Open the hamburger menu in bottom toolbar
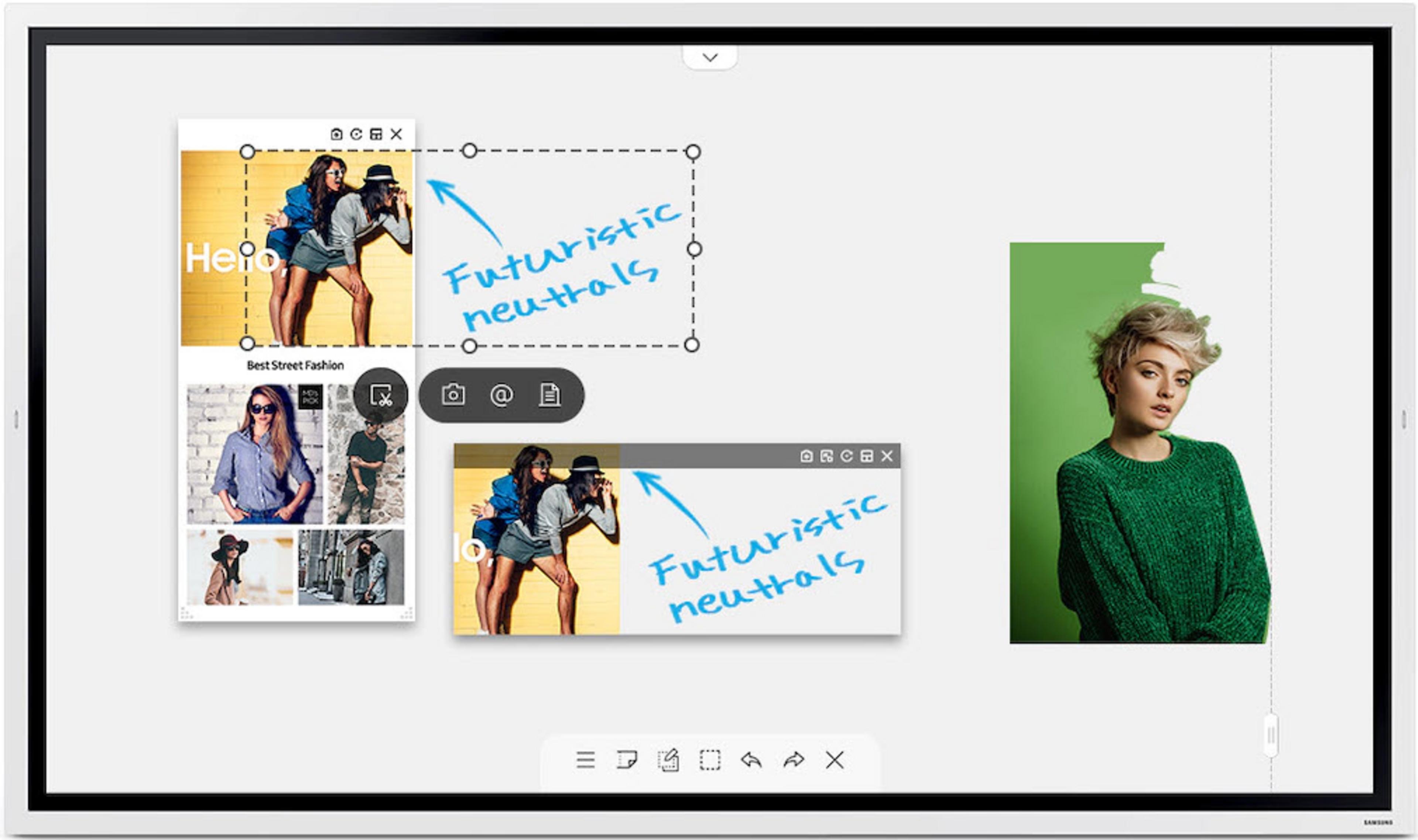 (585, 760)
